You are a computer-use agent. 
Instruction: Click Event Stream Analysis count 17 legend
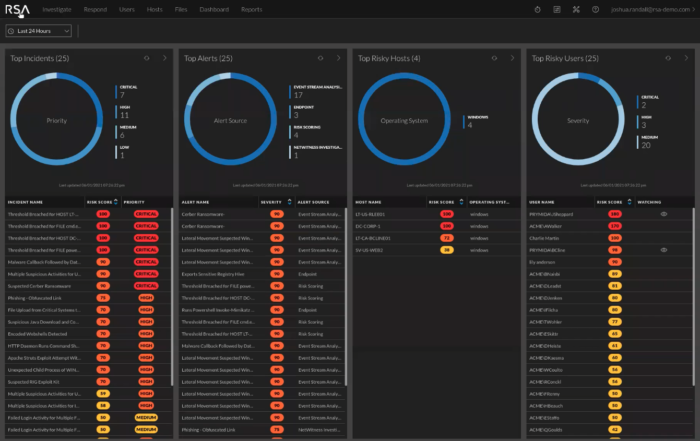tap(298, 95)
